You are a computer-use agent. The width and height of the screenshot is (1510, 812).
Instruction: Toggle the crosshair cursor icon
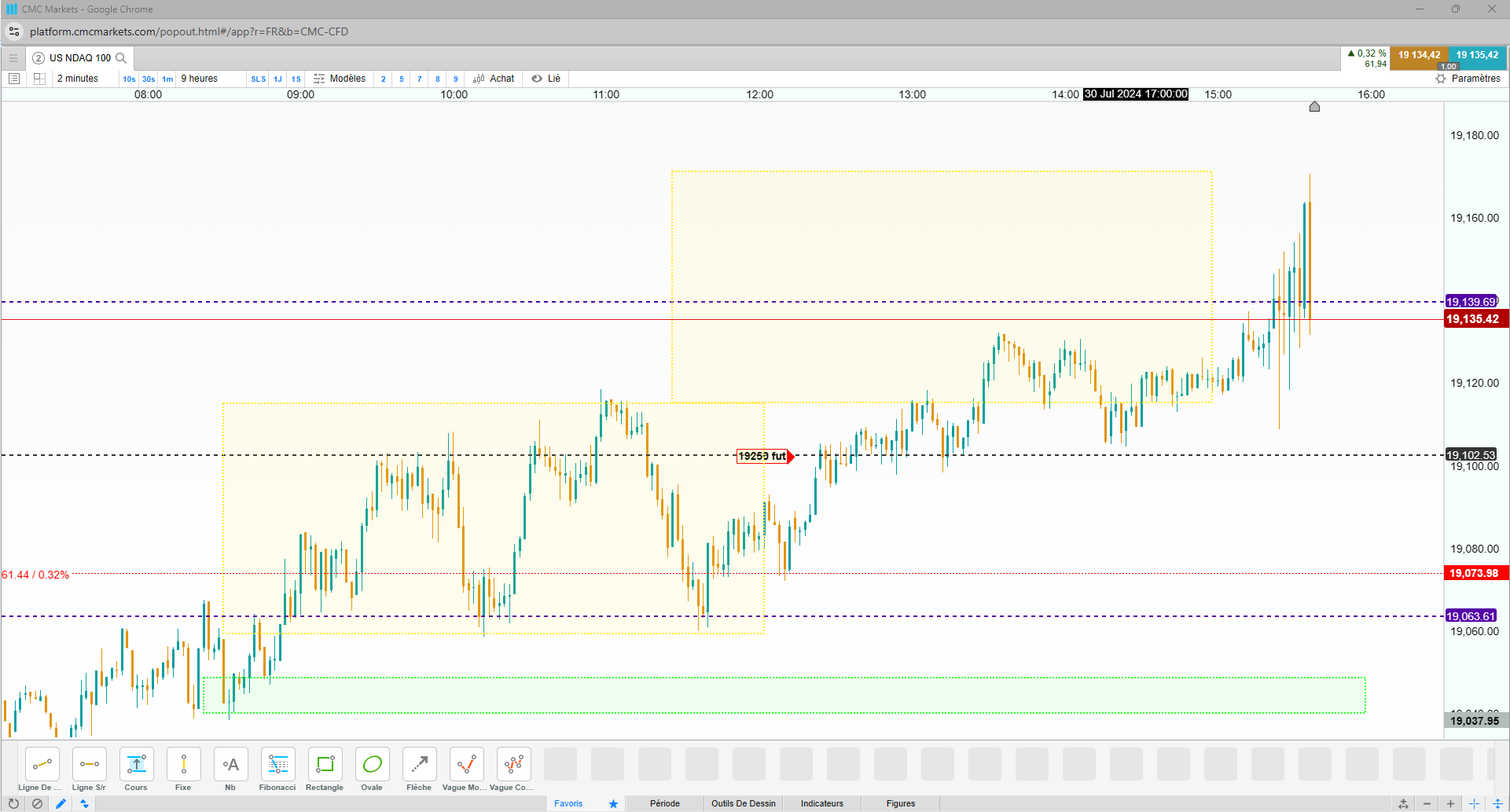click(1474, 803)
